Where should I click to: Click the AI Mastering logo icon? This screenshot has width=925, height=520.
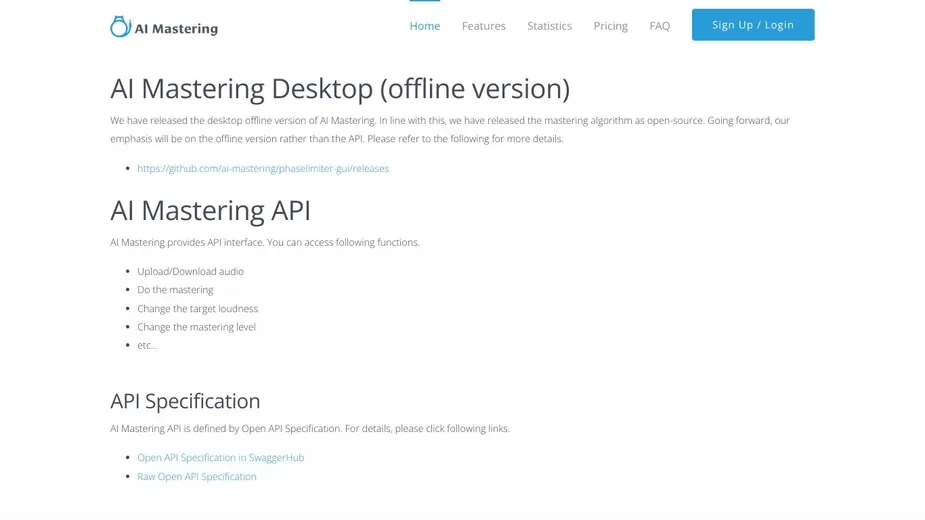pyautogui.click(x=120, y=27)
